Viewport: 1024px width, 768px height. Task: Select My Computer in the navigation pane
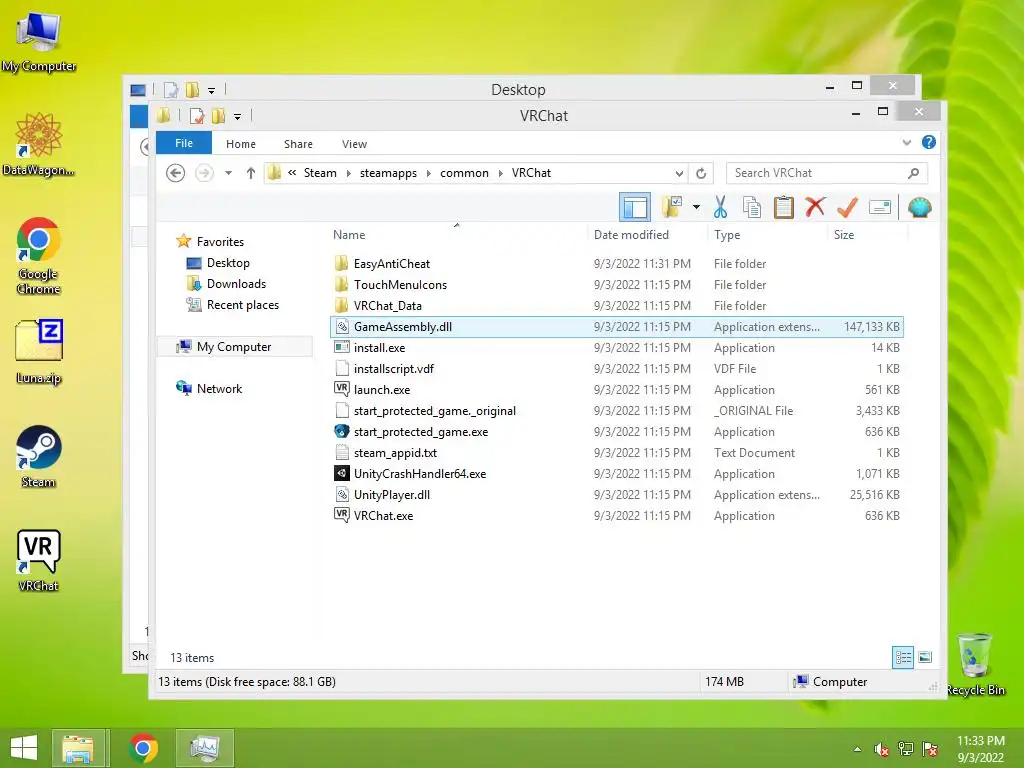[x=234, y=347]
